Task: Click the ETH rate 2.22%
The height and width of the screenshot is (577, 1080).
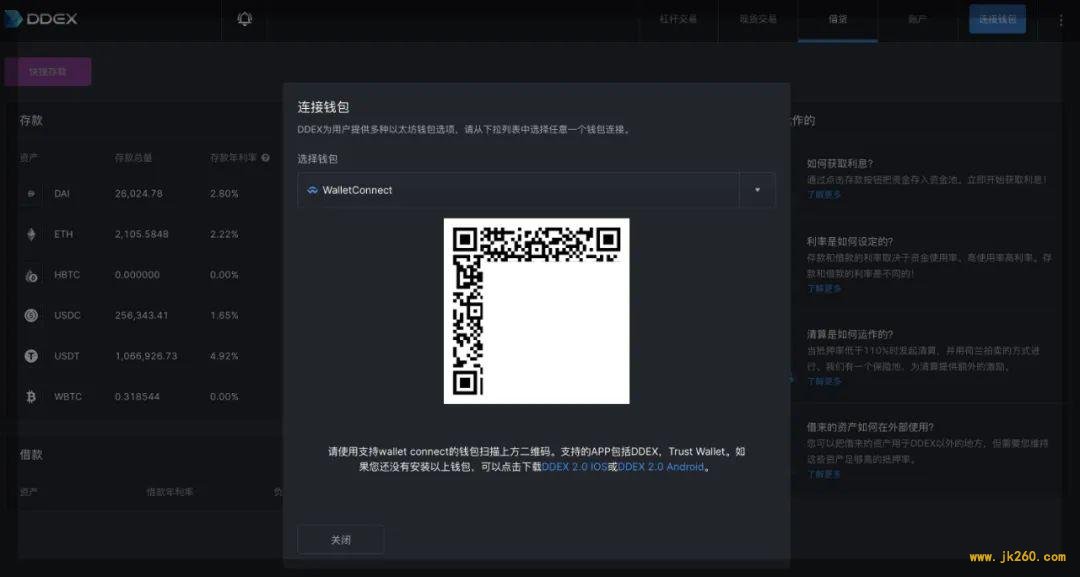Action: [x=224, y=235]
